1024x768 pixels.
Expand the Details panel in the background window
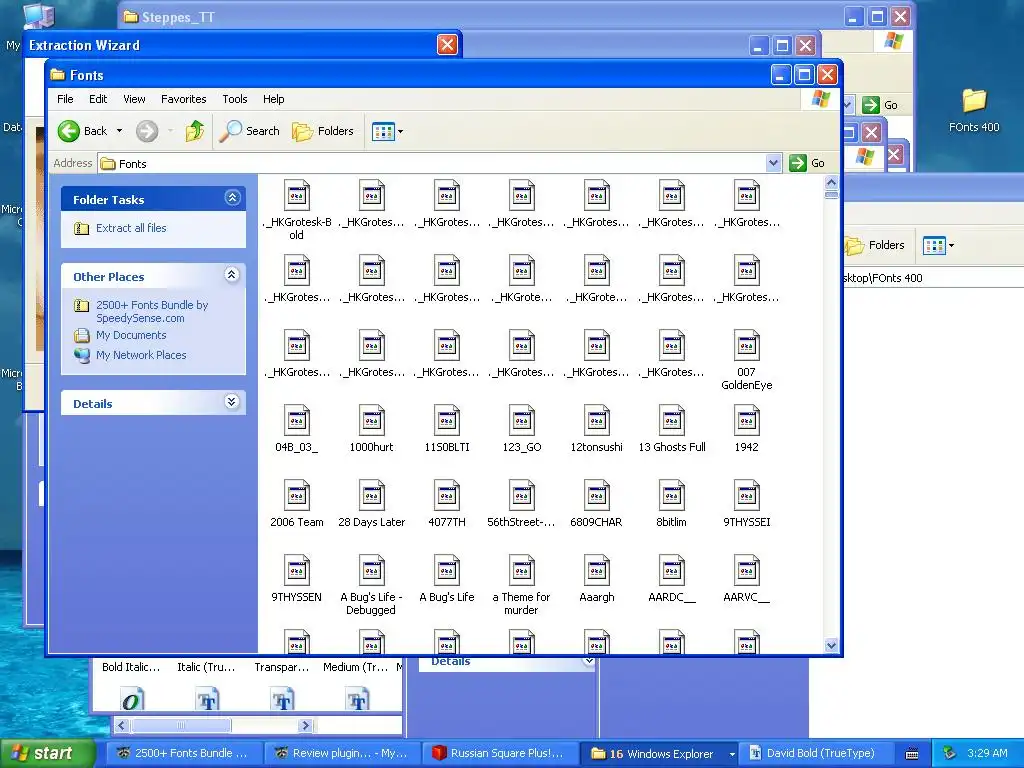(588, 661)
